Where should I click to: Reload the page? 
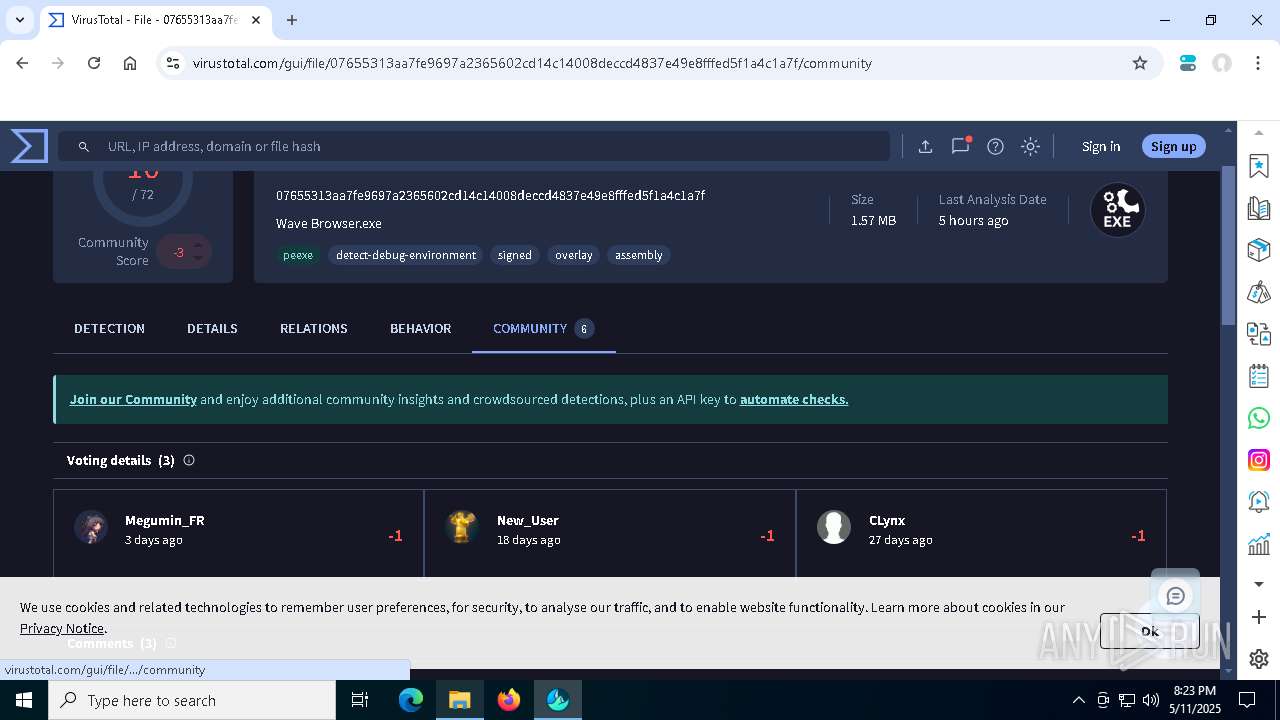94,63
